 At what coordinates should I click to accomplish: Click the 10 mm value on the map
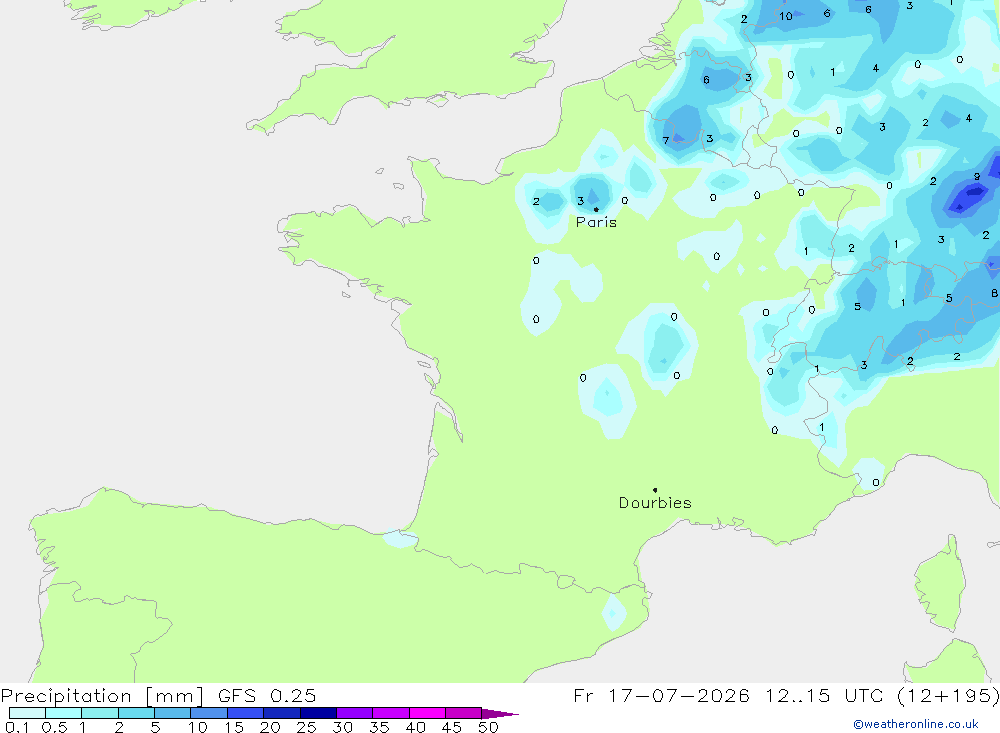click(x=786, y=16)
